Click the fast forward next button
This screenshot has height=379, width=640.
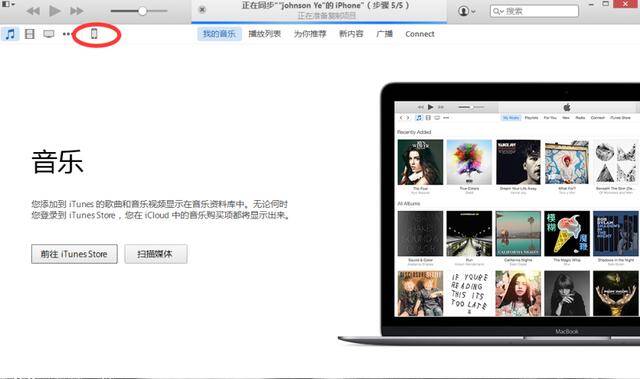coord(76,11)
